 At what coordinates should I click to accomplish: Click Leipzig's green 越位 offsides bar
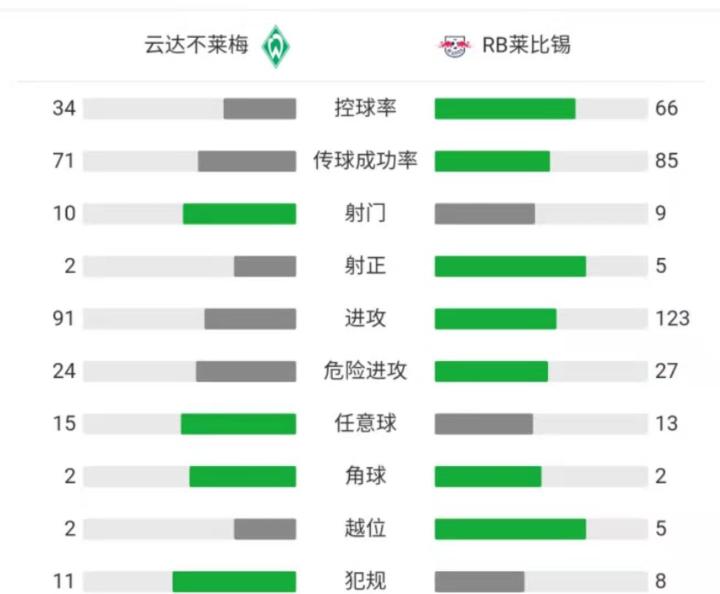(510, 528)
